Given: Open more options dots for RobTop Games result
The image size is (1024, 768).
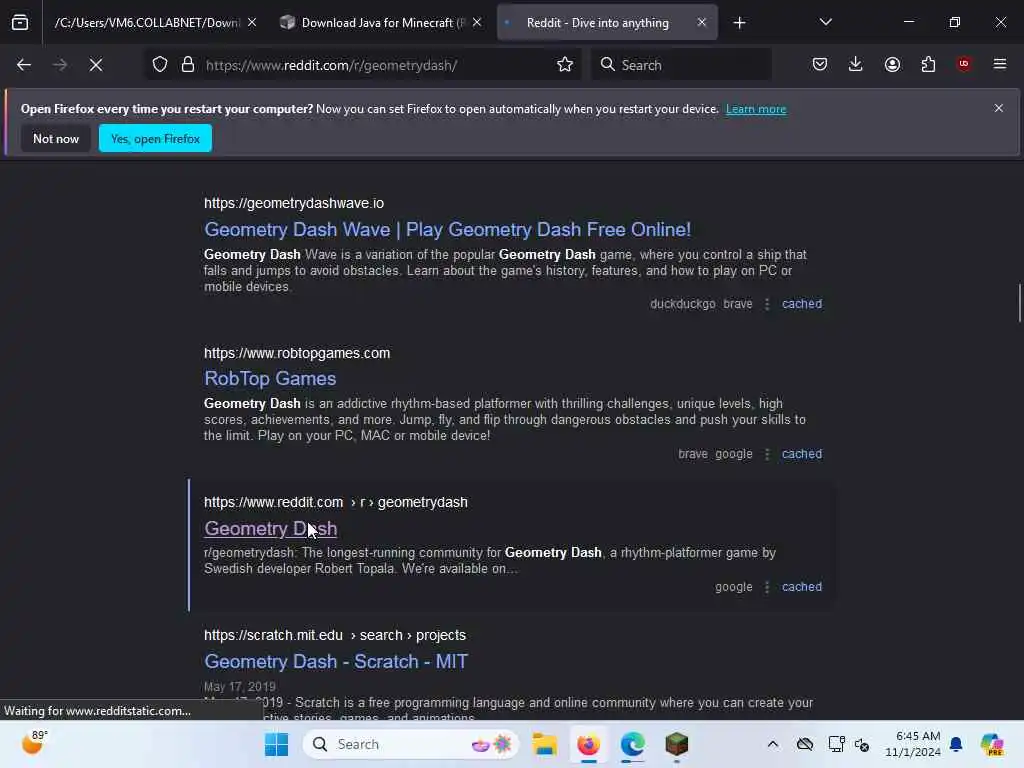Looking at the screenshot, I should [767, 454].
